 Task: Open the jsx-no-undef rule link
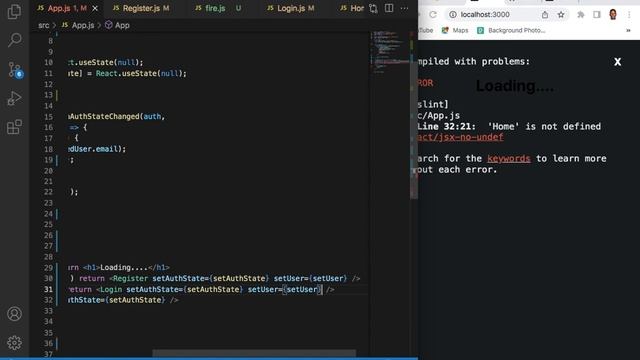tap(460, 137)
